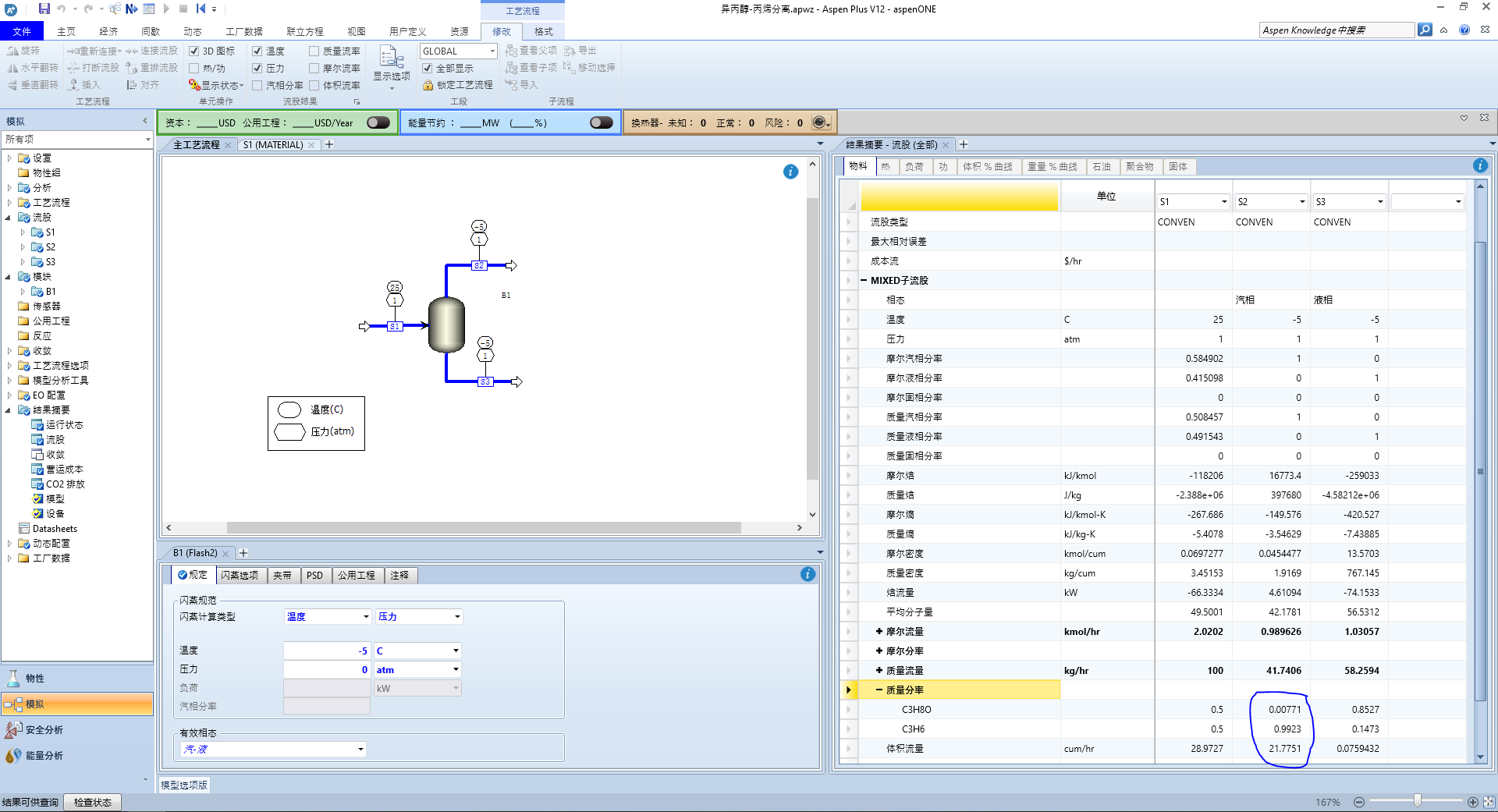1498x812 pixels.
Task: Click the info icon in B1 Flash2 panel
Action: (x=808, y=574)
